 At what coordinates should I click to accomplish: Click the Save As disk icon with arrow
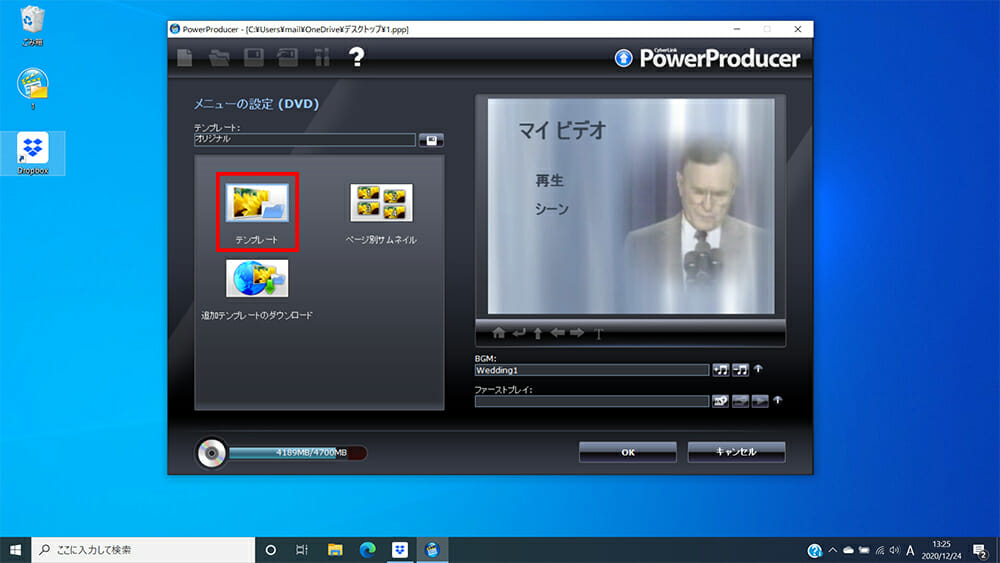[288, 57]
